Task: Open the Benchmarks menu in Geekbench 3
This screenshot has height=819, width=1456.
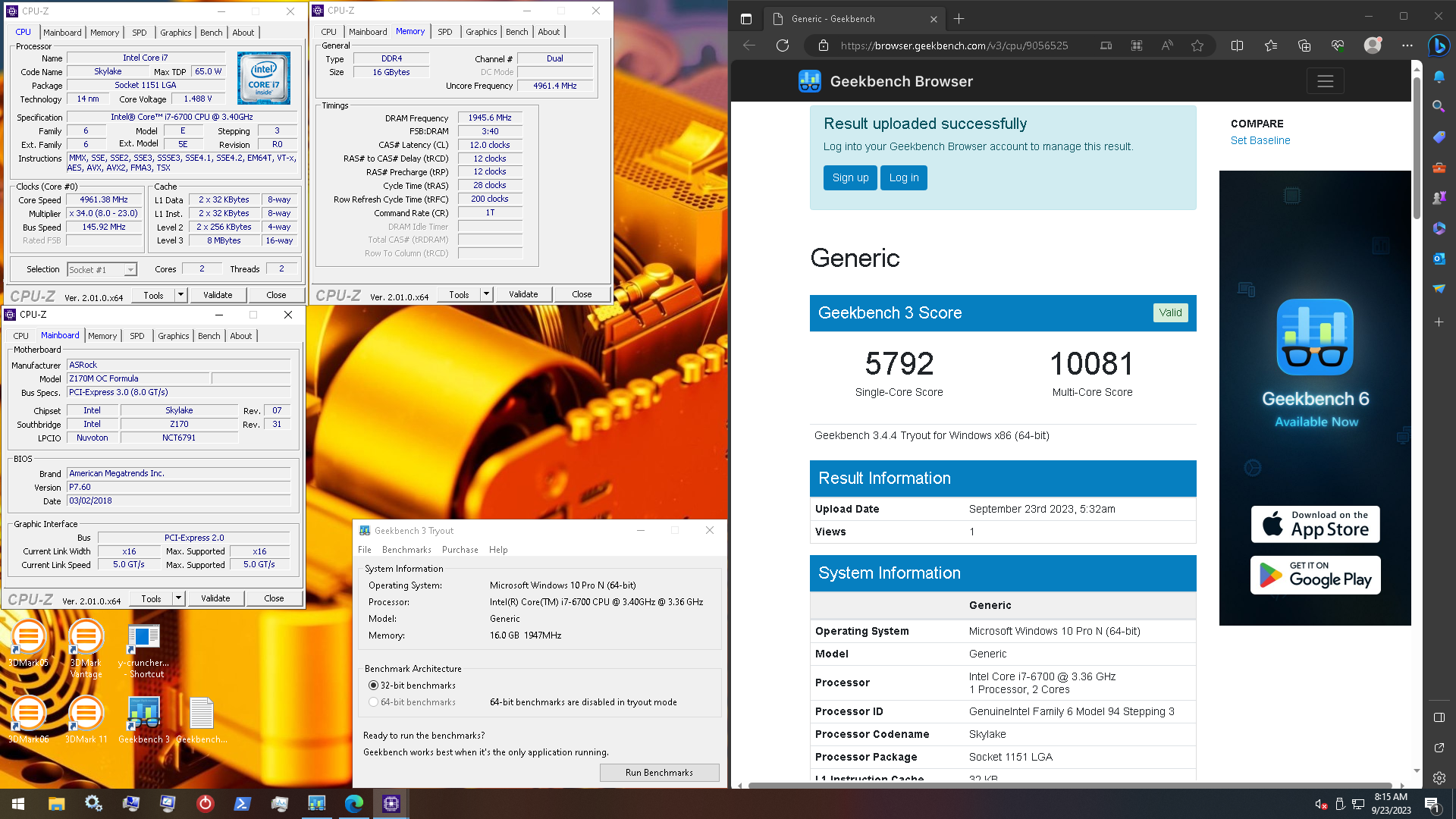Action: click(406, 550)
